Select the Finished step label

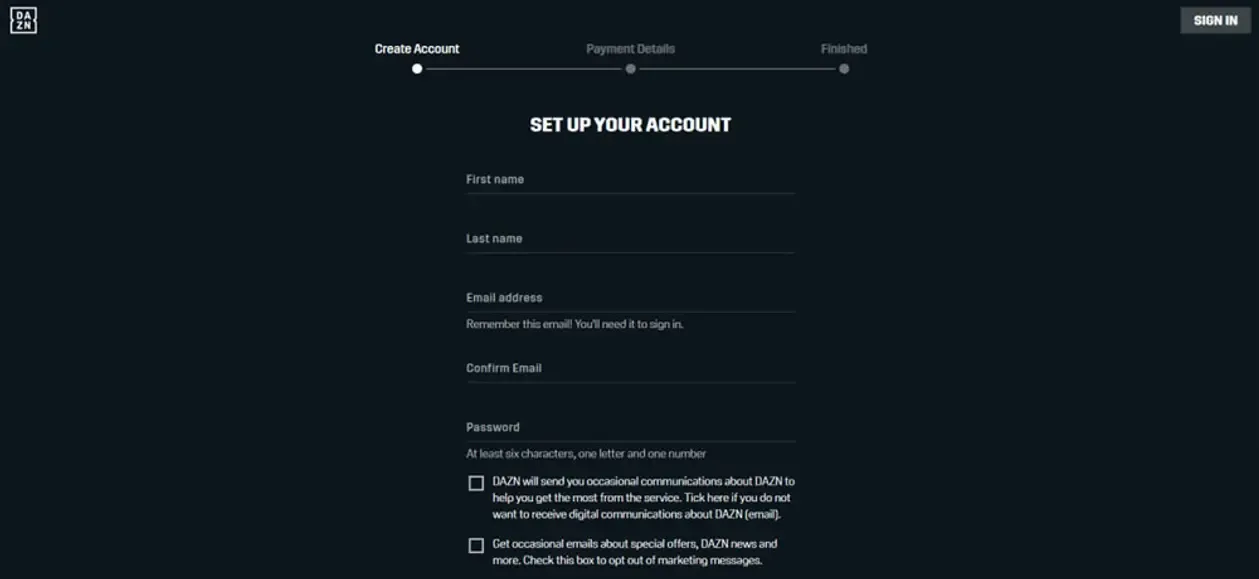click(844, 49)
